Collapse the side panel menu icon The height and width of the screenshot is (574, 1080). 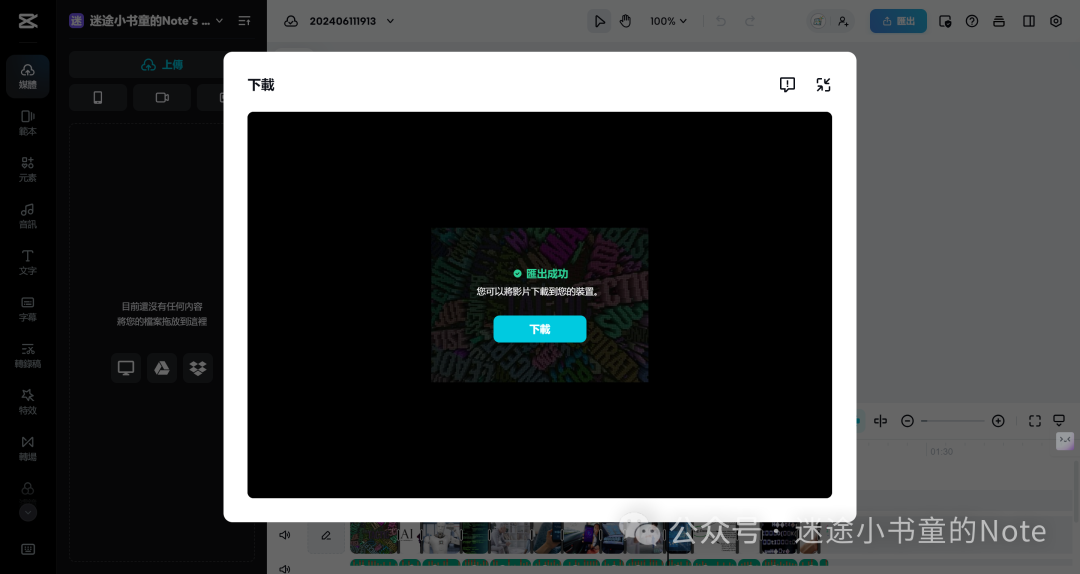pyautogui.click(x=244, y=21)
